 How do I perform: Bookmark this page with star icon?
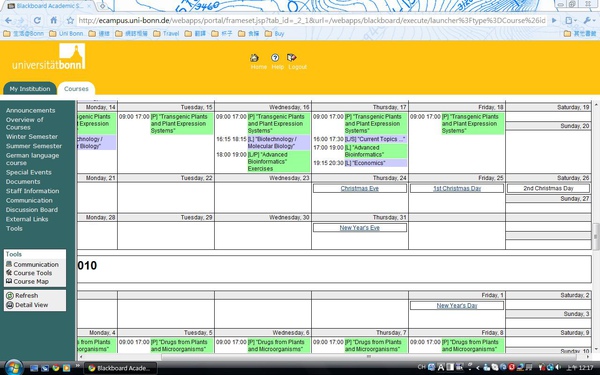coord(70,20)
